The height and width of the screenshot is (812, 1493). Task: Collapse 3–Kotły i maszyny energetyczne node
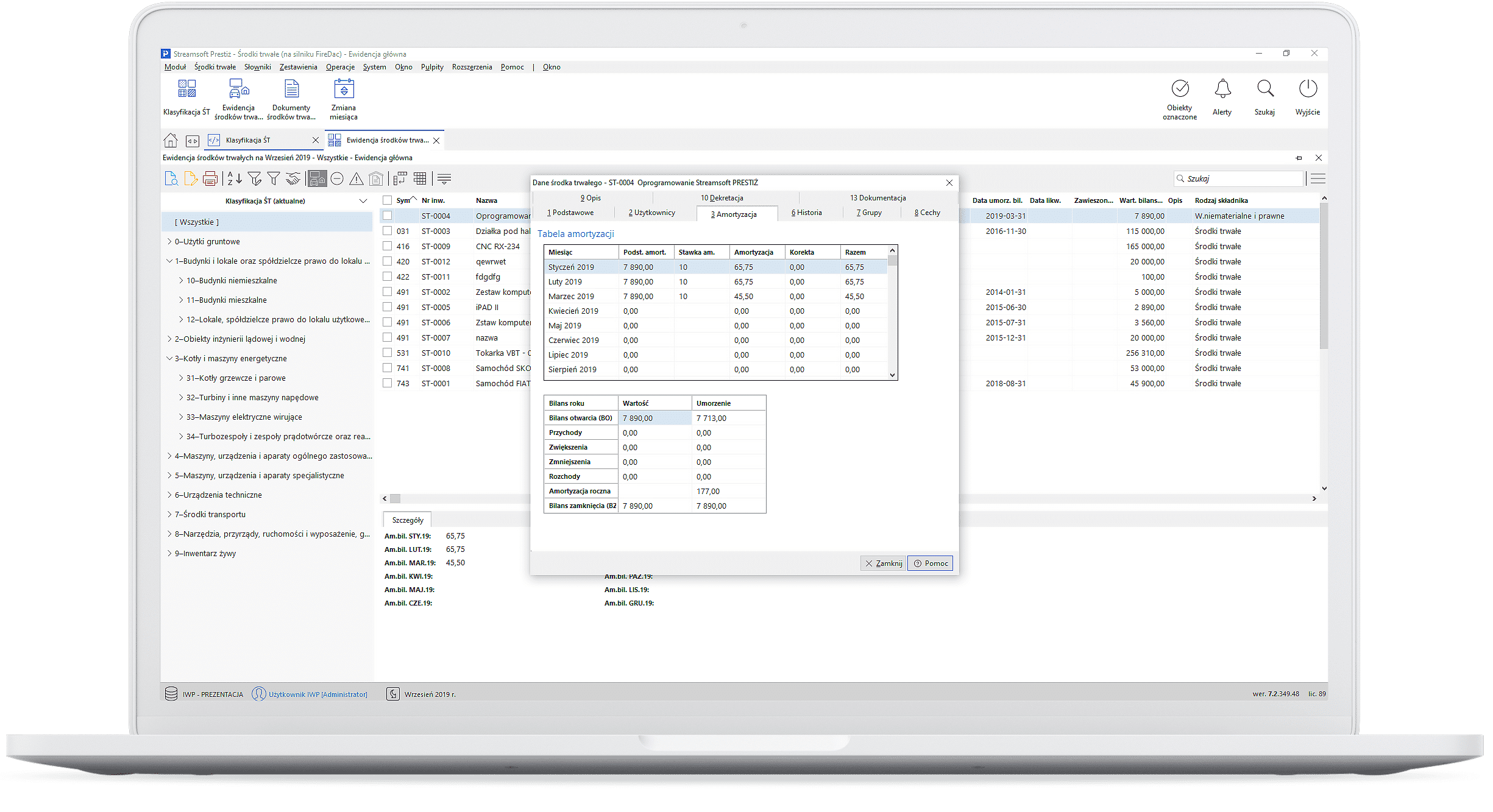(x=169, y=359)
